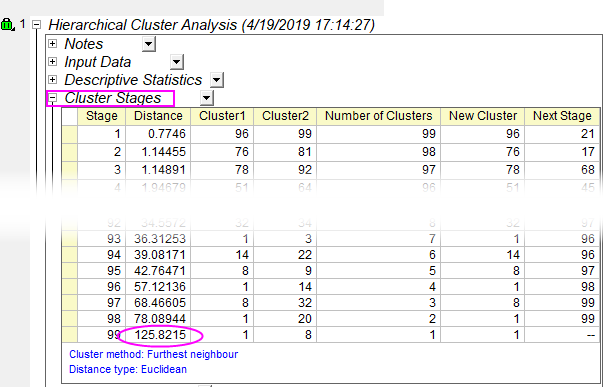
Task: Select the distance cell 39.08171
Action: [158, 254]
